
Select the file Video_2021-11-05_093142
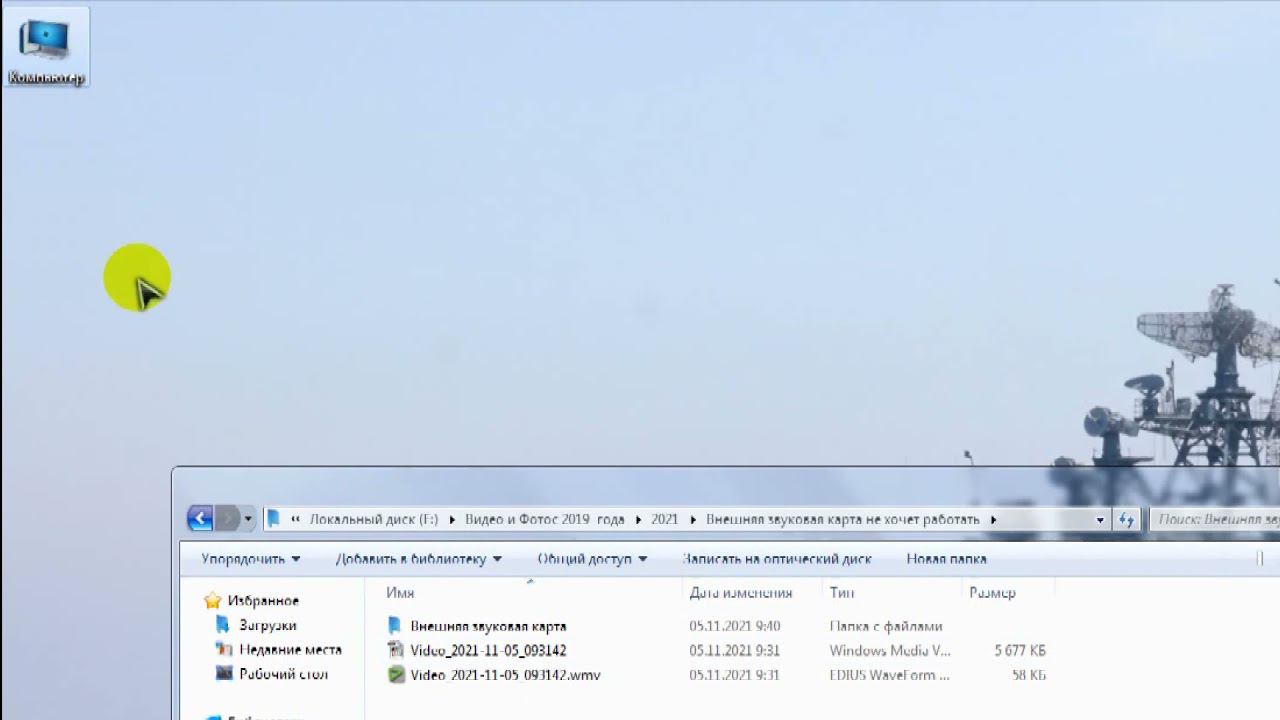coord(488,650)
